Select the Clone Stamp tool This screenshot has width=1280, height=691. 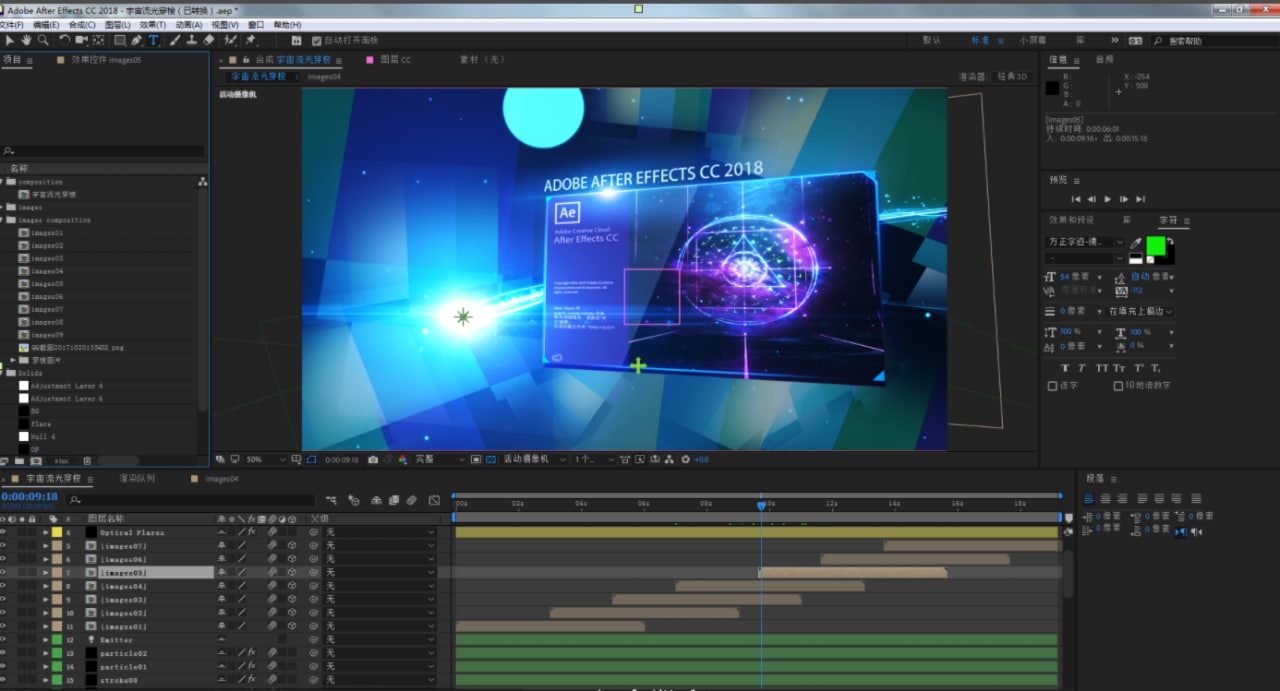(x=192, y=41)
